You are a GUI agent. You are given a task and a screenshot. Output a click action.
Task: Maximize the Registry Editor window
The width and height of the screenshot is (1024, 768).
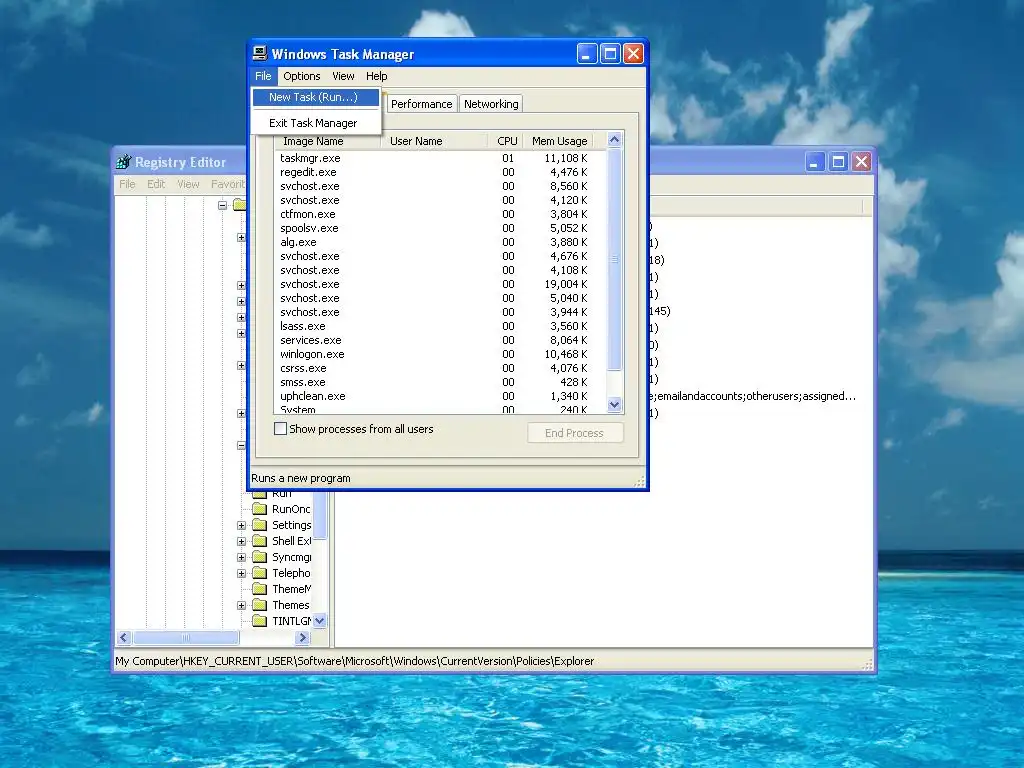[838, 162]
